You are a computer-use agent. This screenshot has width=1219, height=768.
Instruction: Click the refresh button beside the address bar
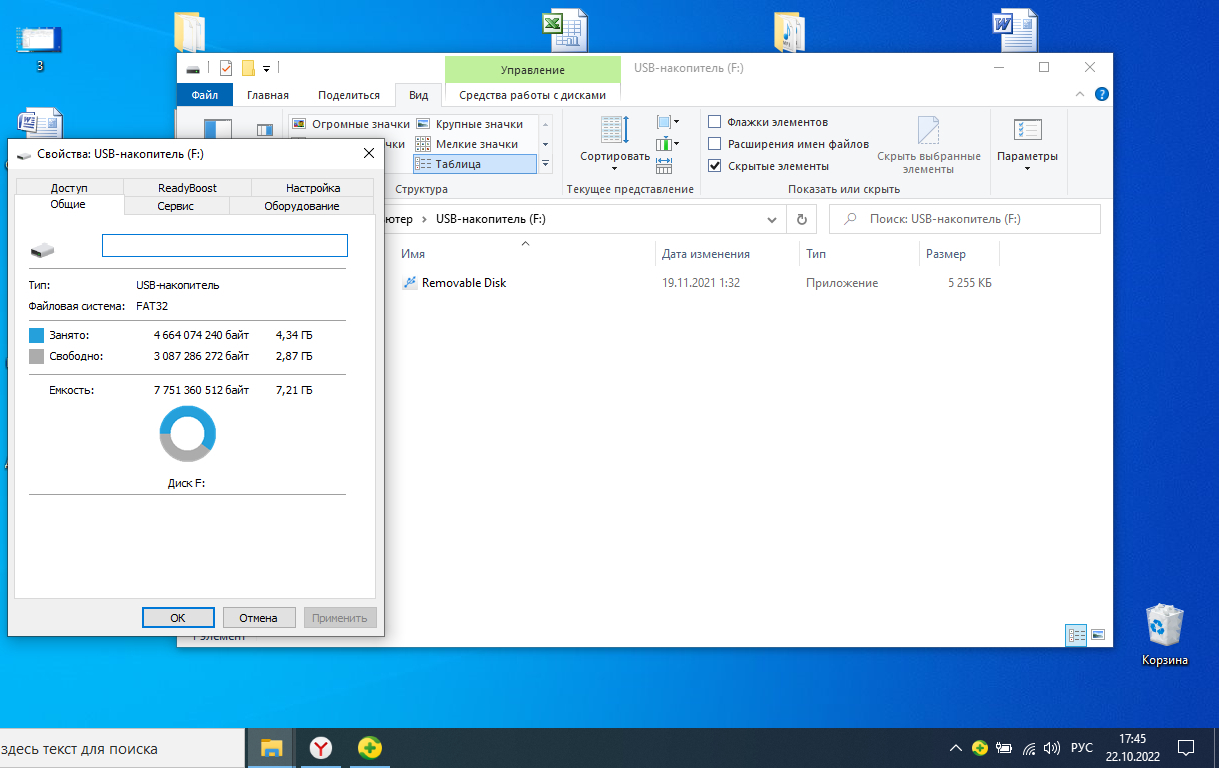tap(801, 219)
